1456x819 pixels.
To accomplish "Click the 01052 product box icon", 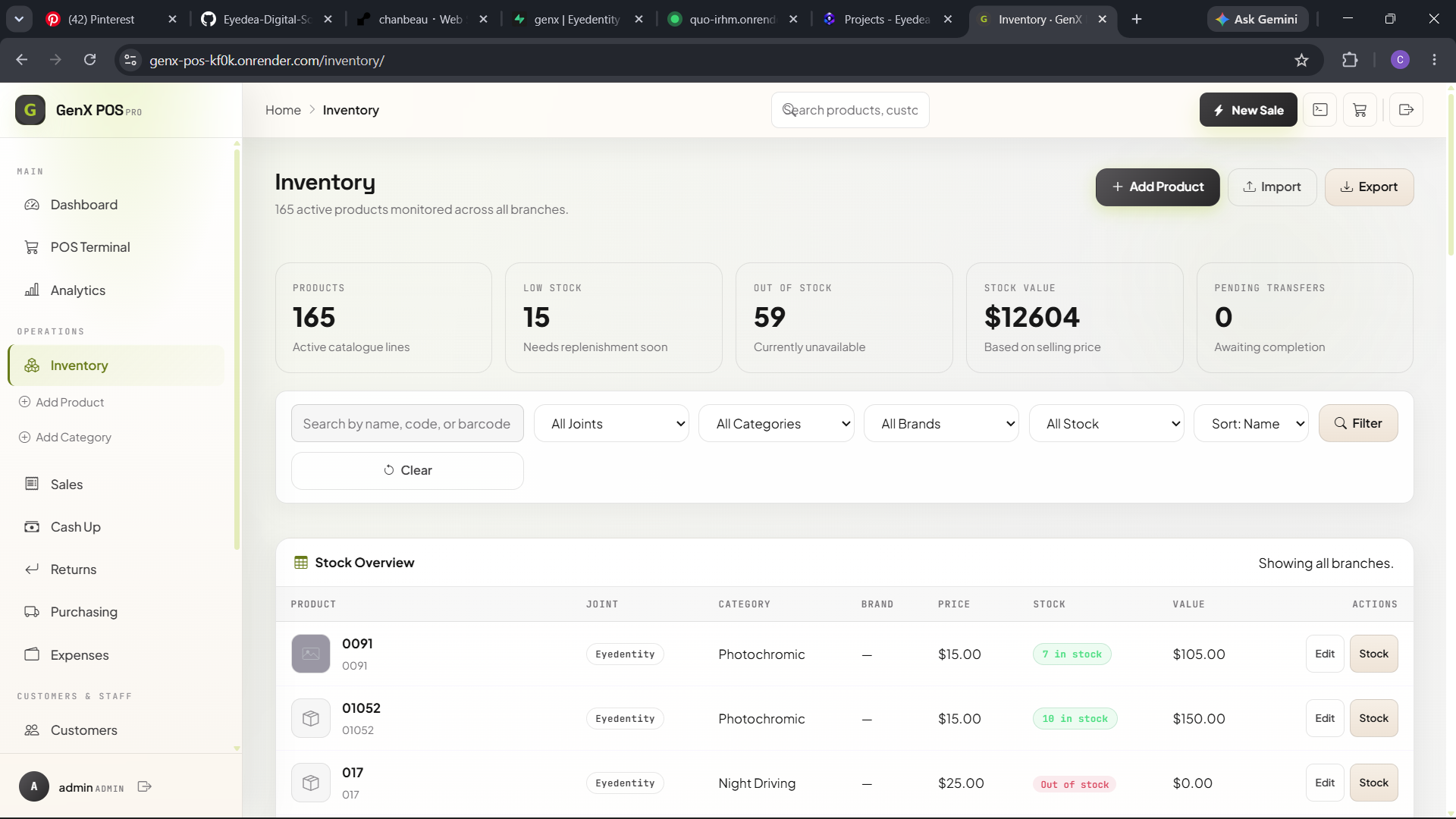I will [311, 718].
